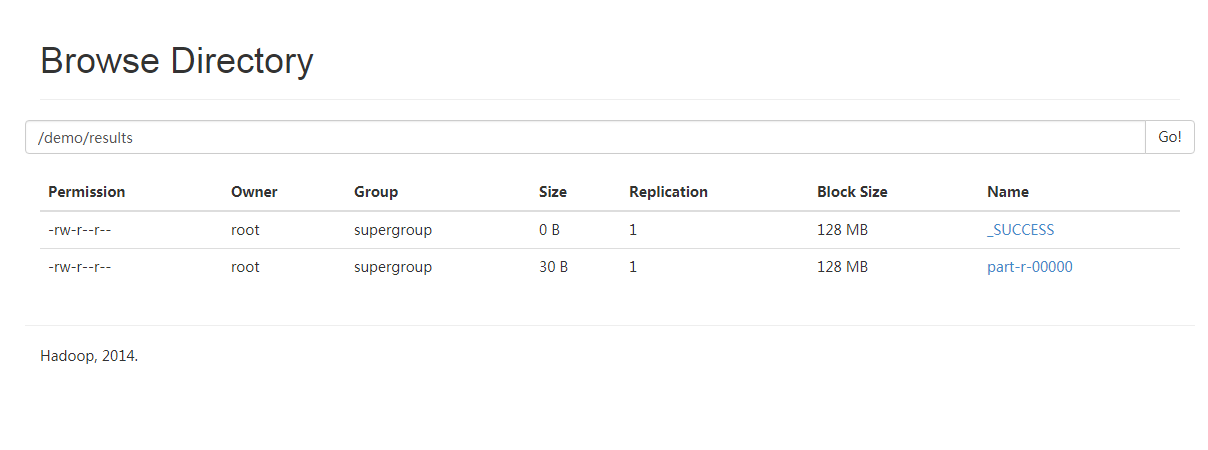Viewport: 1208px width, 450px height.
Task: Click the supergroup cell in _SUCCESS row
Action: [x=393, y=230]
